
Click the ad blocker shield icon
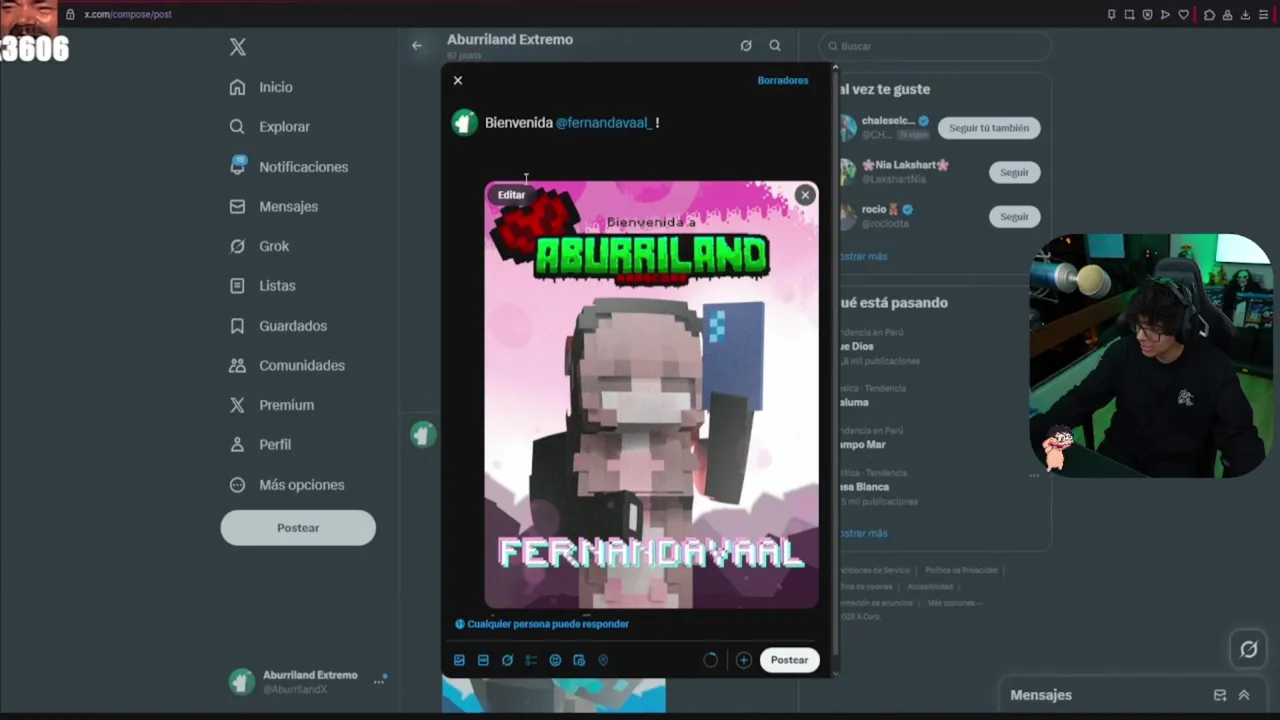tap(1147, 14)
